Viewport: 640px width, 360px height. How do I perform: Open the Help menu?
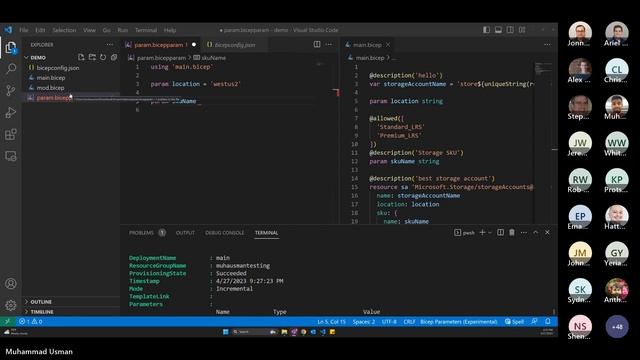pyautogui.click(x=170, y=30)
